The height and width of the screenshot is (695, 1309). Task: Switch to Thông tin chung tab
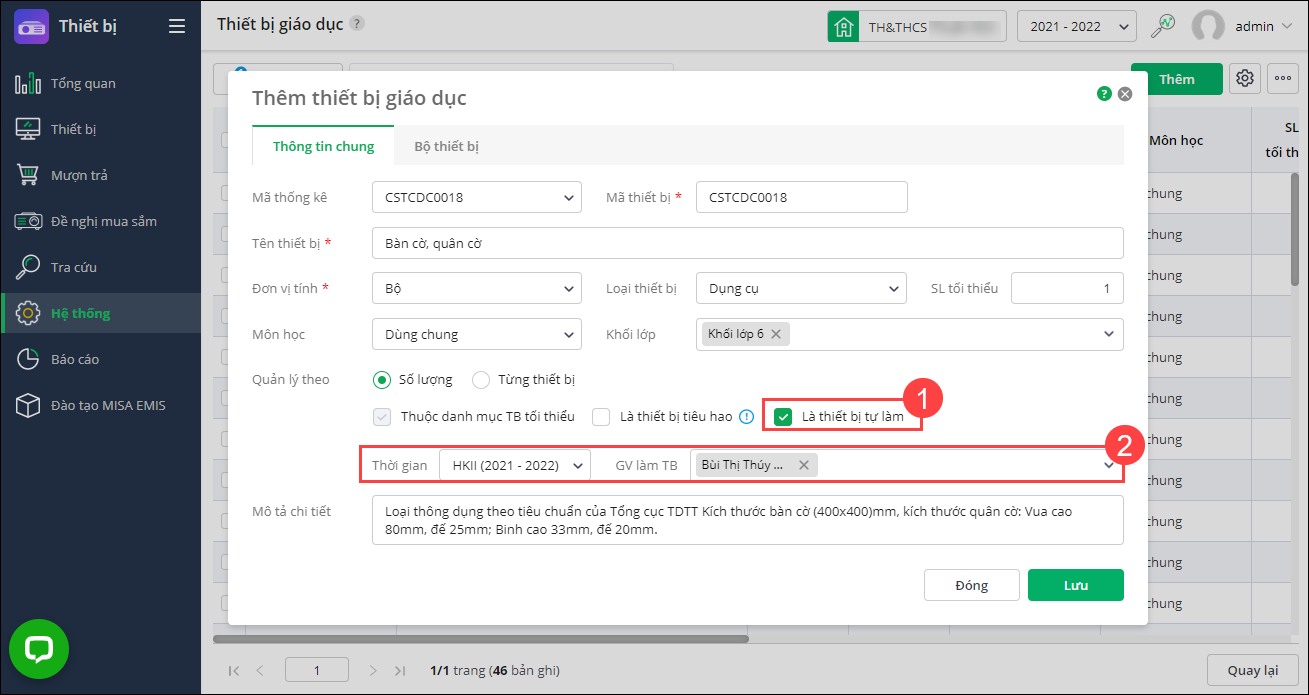click(x=323, y=146)
